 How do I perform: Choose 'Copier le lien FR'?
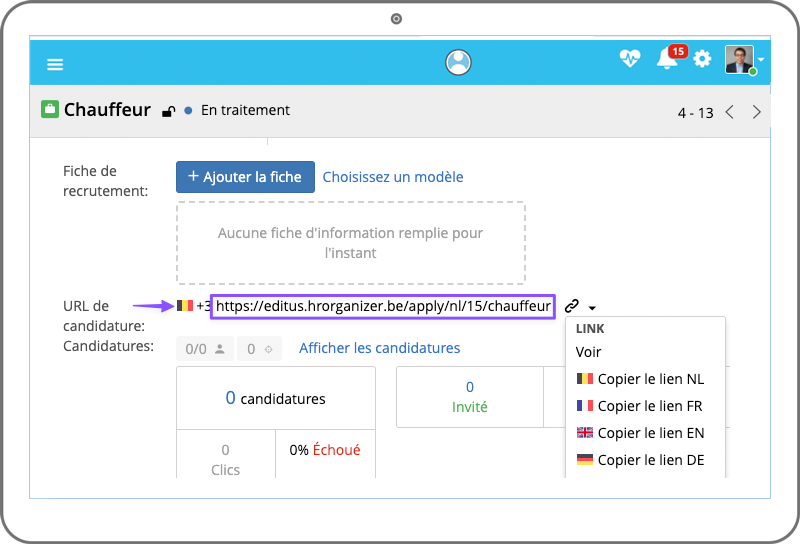coord(640,406)
